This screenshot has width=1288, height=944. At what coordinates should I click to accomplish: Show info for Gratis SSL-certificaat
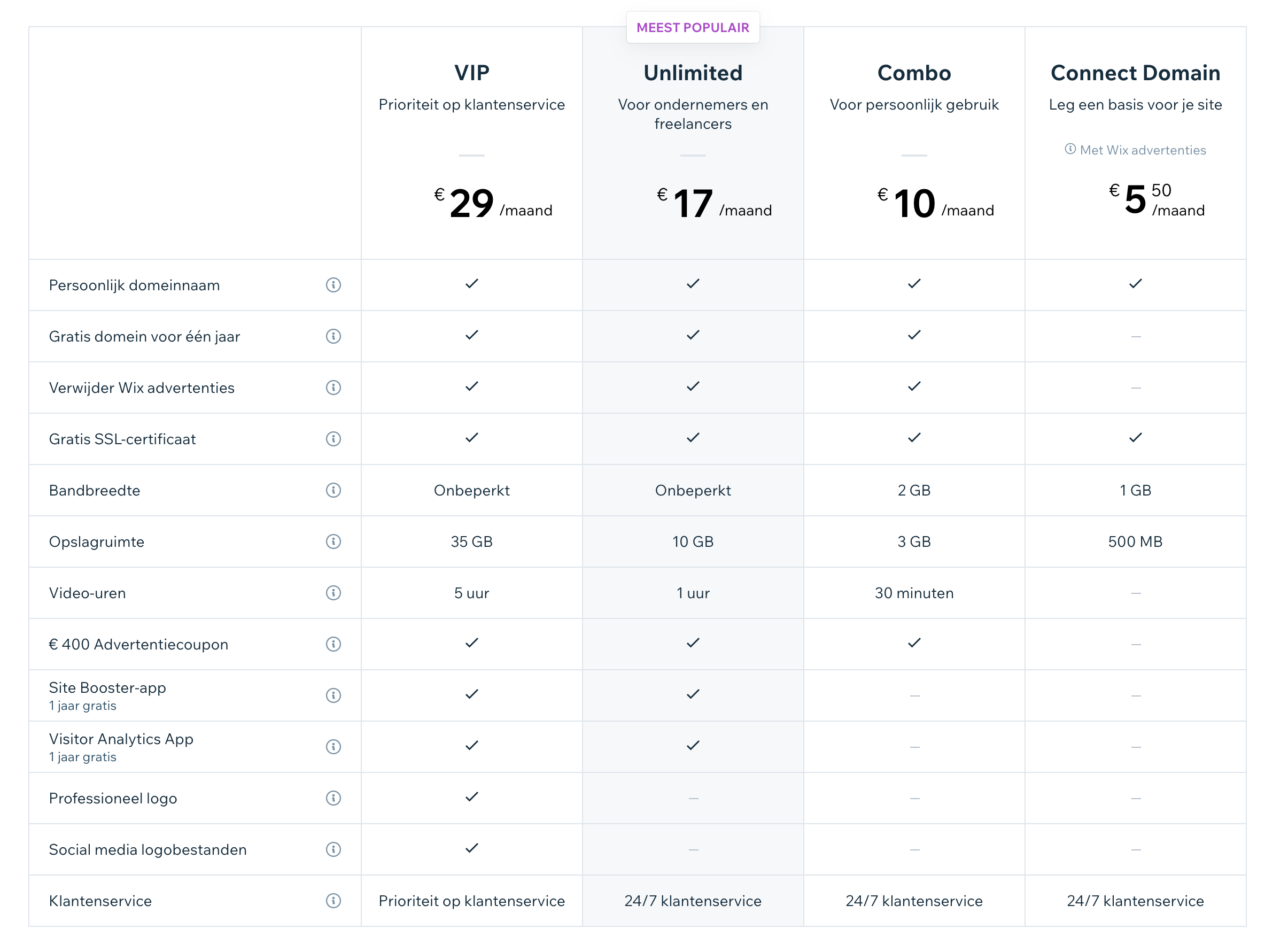pyautogui.click(x=333, y=439)
